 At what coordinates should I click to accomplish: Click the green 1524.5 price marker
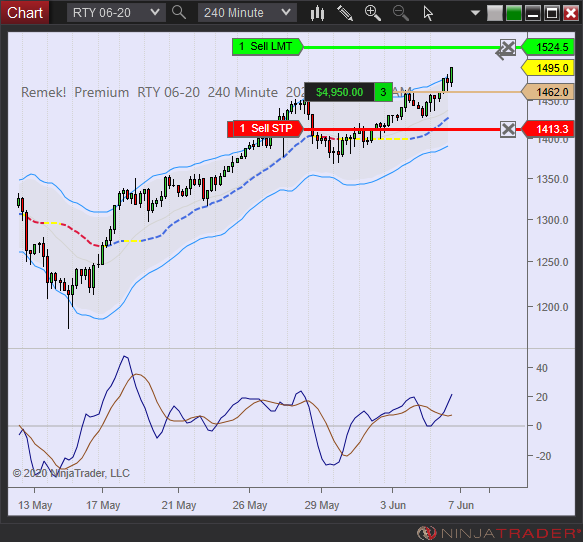tap(548, 47)
